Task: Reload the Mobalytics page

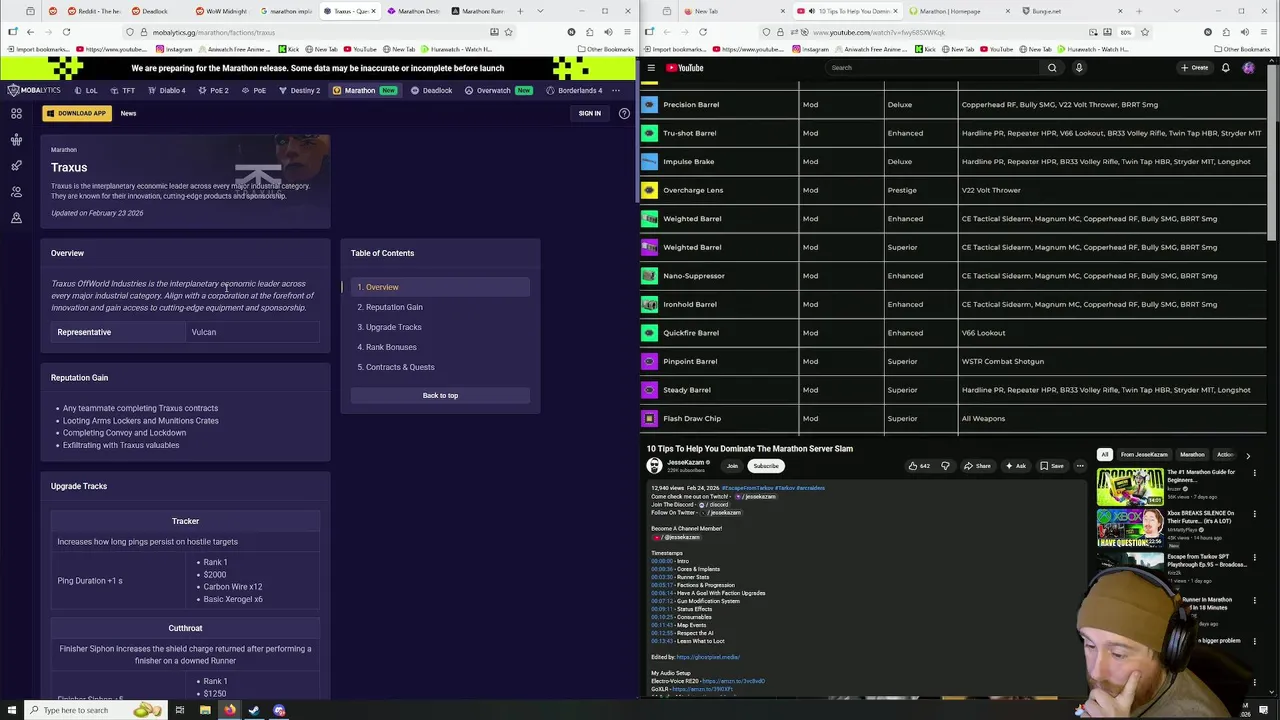Action: (66, 32)
